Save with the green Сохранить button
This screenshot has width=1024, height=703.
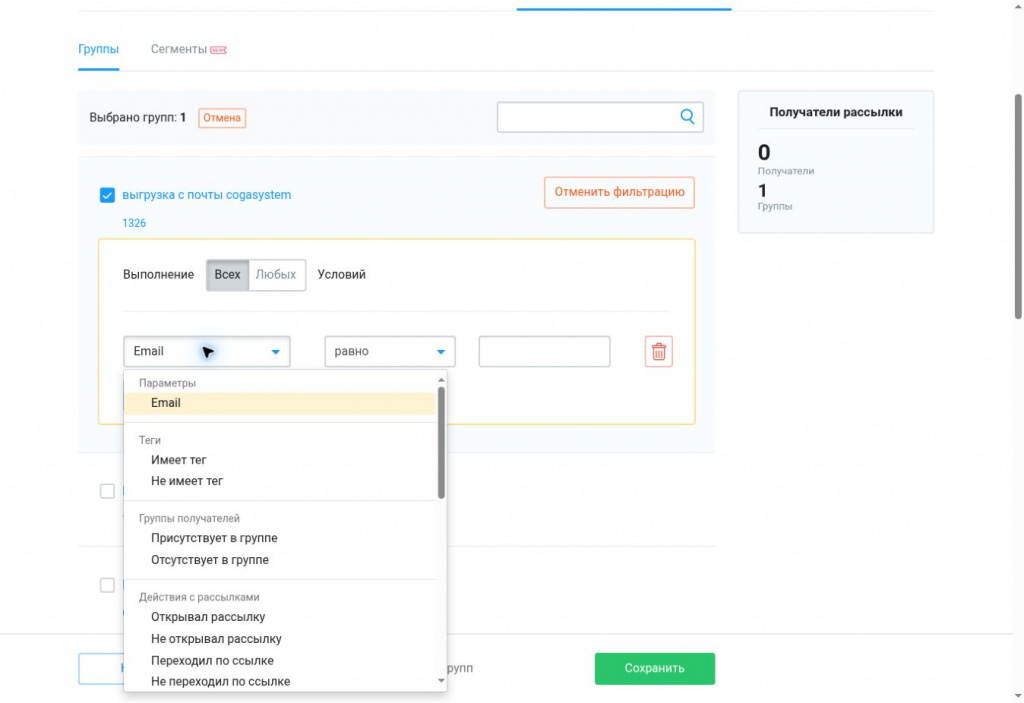(x=654, y=668)
